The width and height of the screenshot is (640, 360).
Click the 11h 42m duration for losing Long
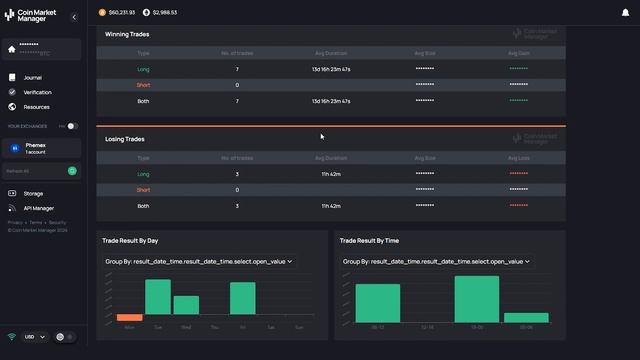click(331, 174)
